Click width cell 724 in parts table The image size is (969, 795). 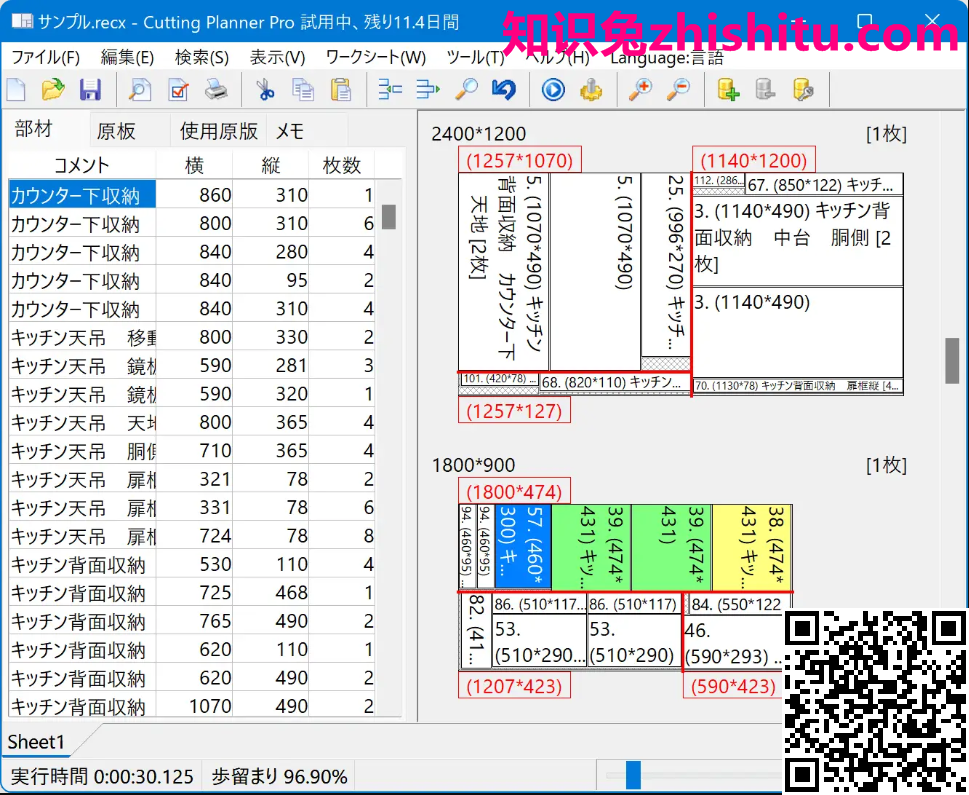click(194, 535)
